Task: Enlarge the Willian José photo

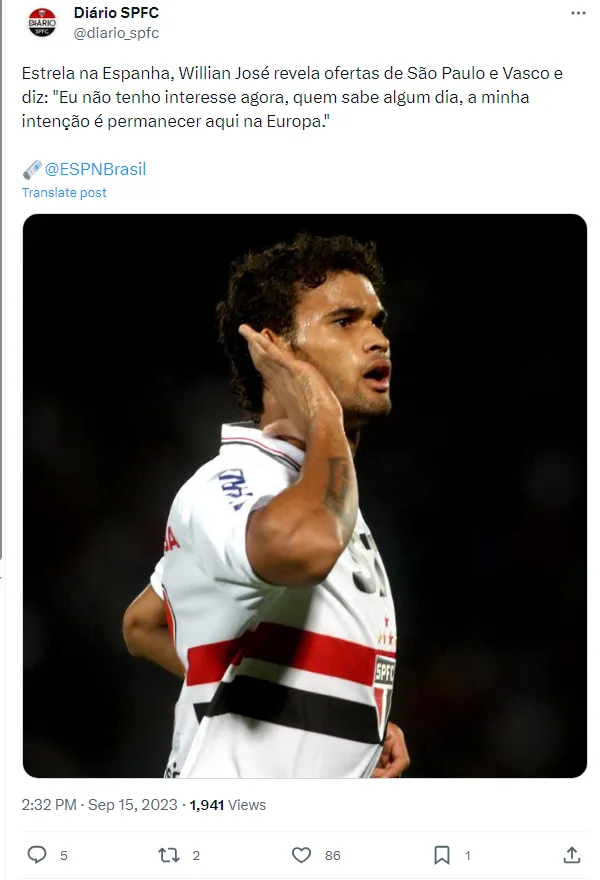Action: pyautogui.click(x=305, y=496)
